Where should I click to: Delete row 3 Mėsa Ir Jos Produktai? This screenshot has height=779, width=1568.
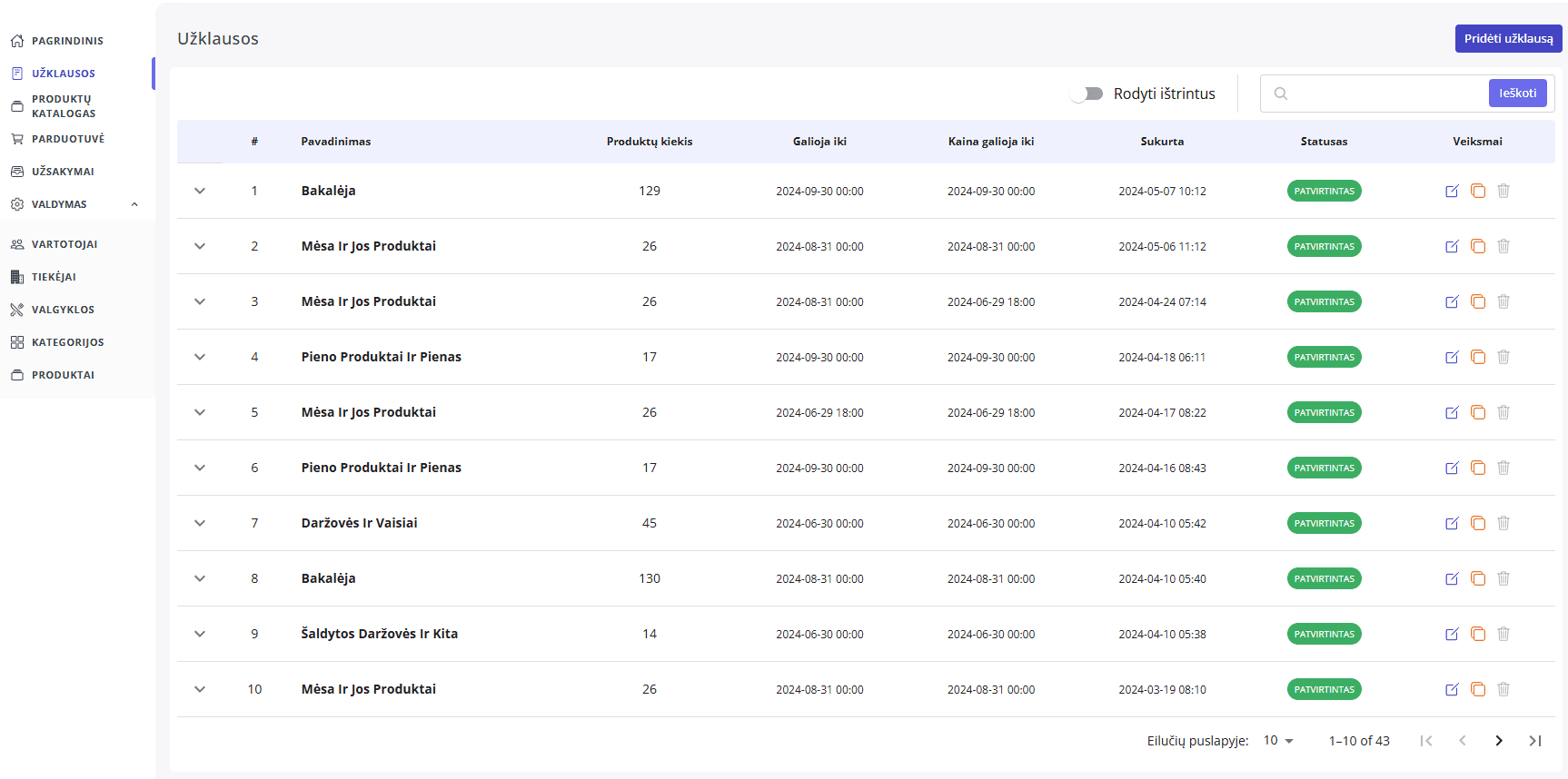(1503, 301)
